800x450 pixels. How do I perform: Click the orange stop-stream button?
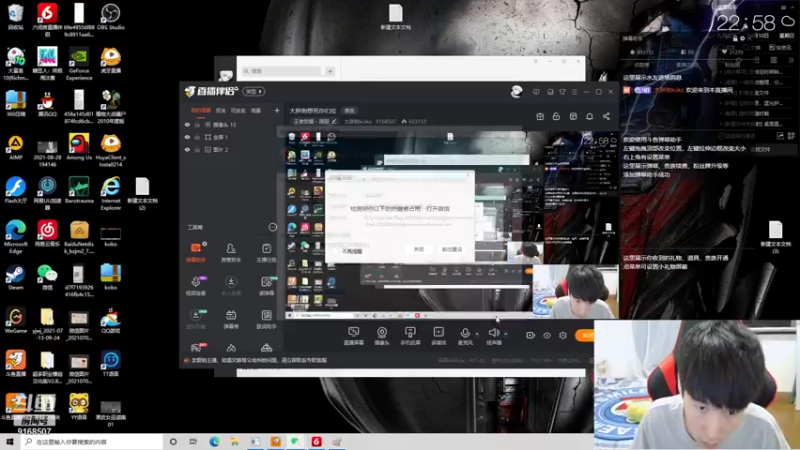585,335
